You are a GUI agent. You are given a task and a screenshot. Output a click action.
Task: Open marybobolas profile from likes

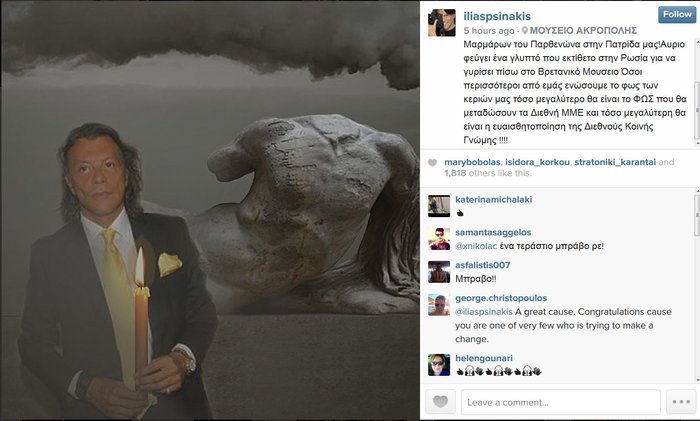(472, 162)
